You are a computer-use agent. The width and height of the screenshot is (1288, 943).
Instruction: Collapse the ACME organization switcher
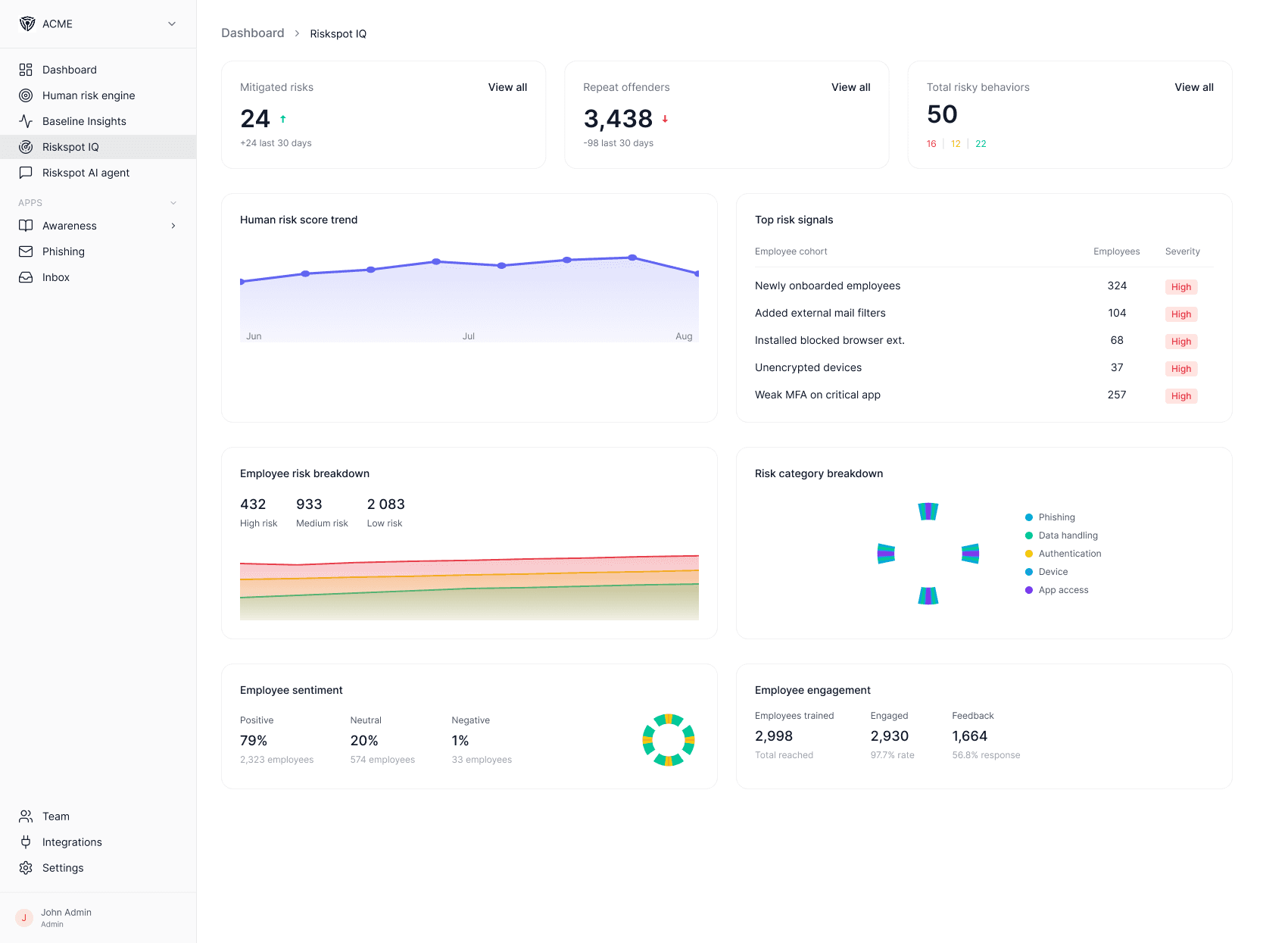click(172, 23)
